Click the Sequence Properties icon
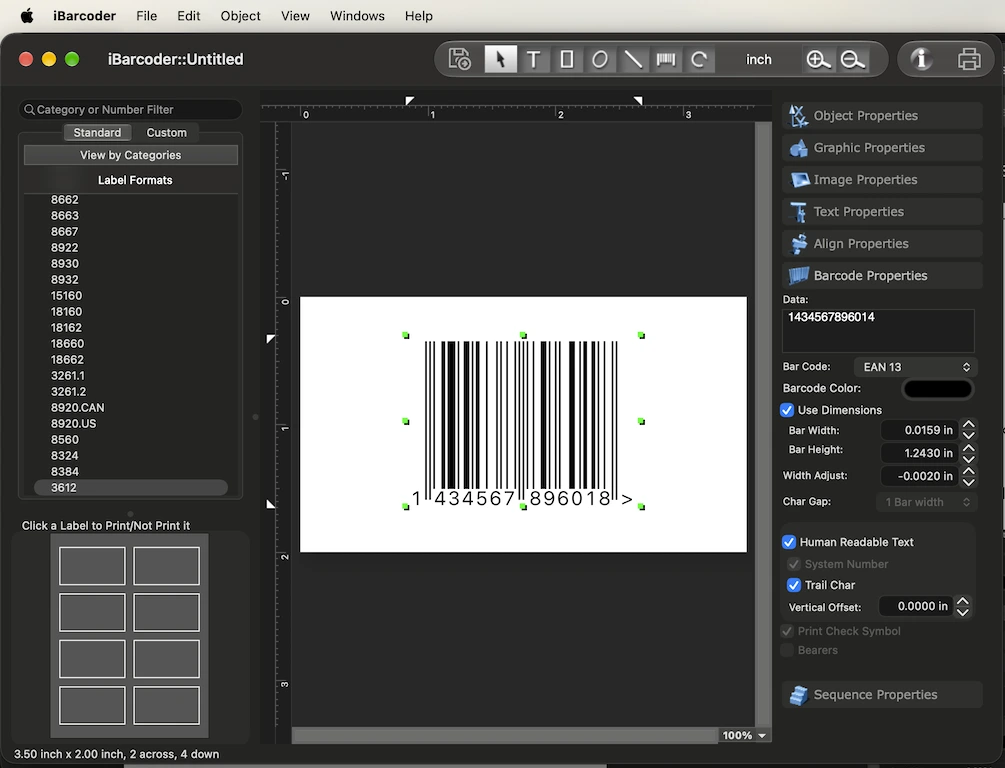The image size is (1005, 768). [799, 695]
